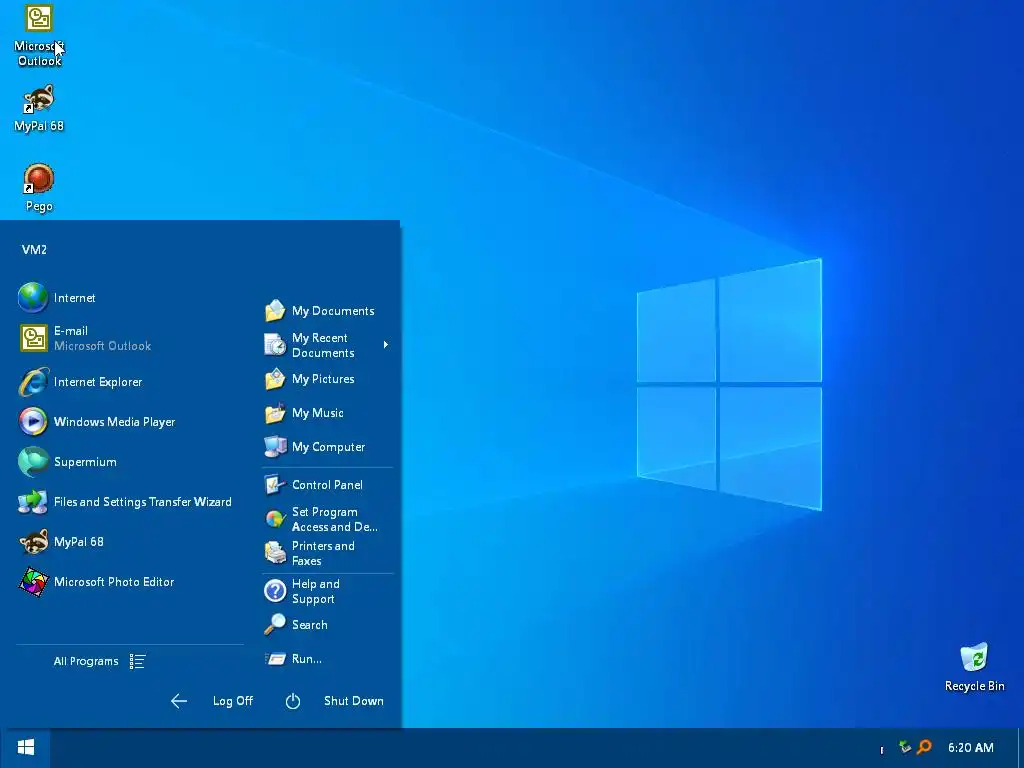
Task: Click the Help and Support question mark icon
Action: pyautogui.click(x=275, y=591)
